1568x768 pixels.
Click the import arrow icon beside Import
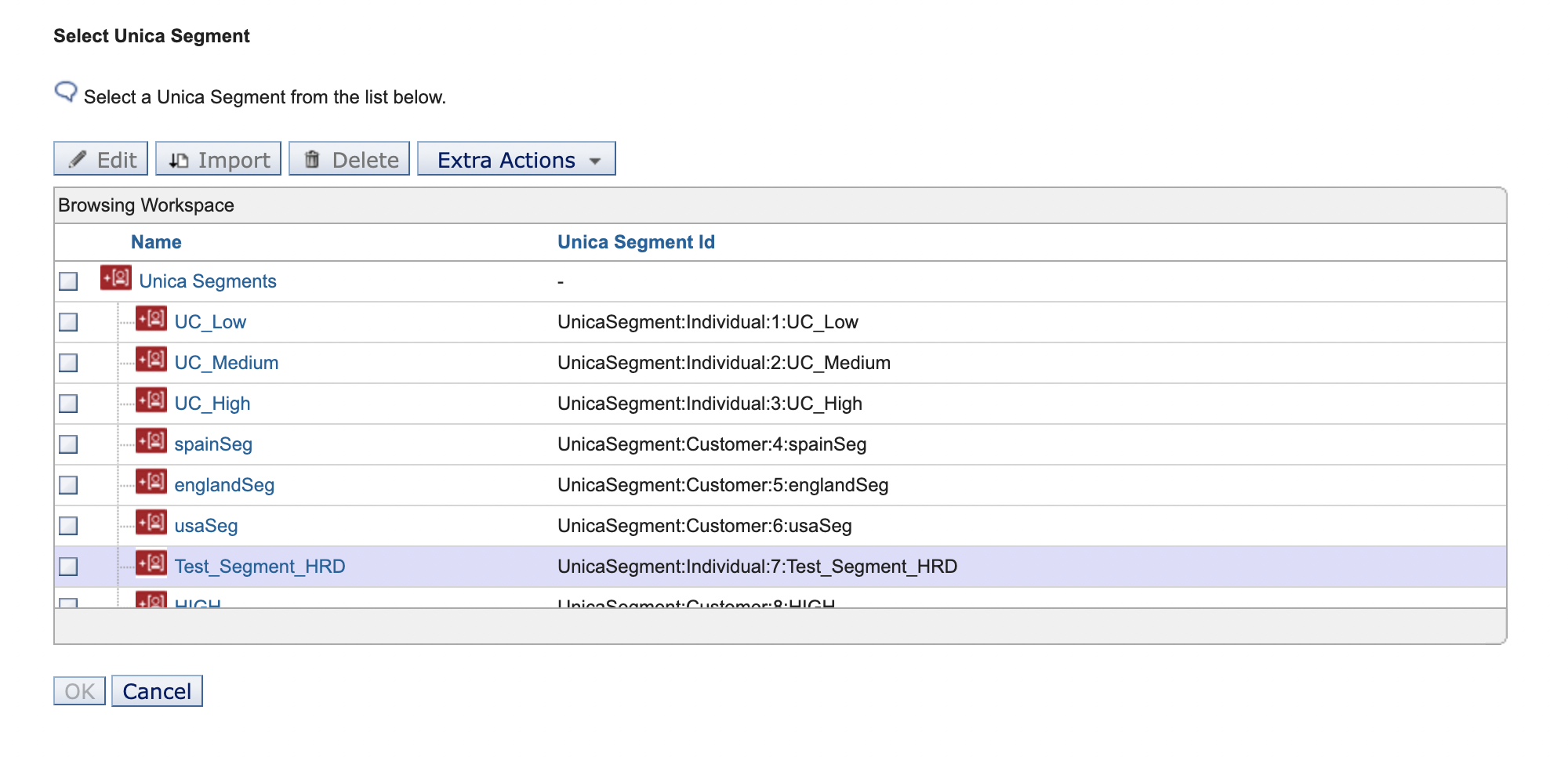click(179, 158)
